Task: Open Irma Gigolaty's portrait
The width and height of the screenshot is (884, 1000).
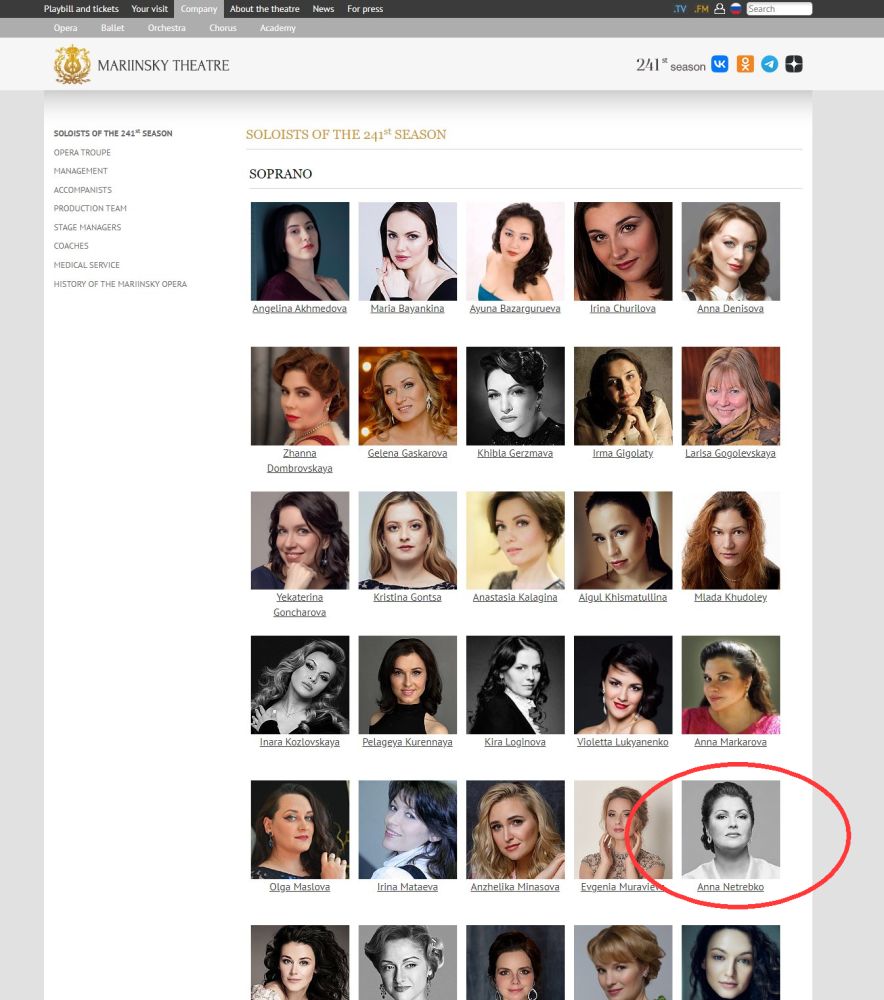Action: pyautogui.click(x=623, y=396)
